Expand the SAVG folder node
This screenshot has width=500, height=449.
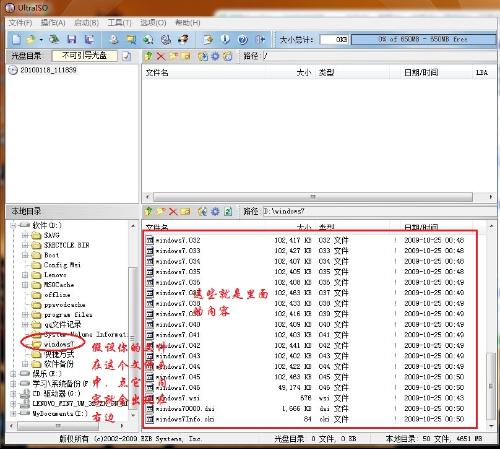(25, 235)
